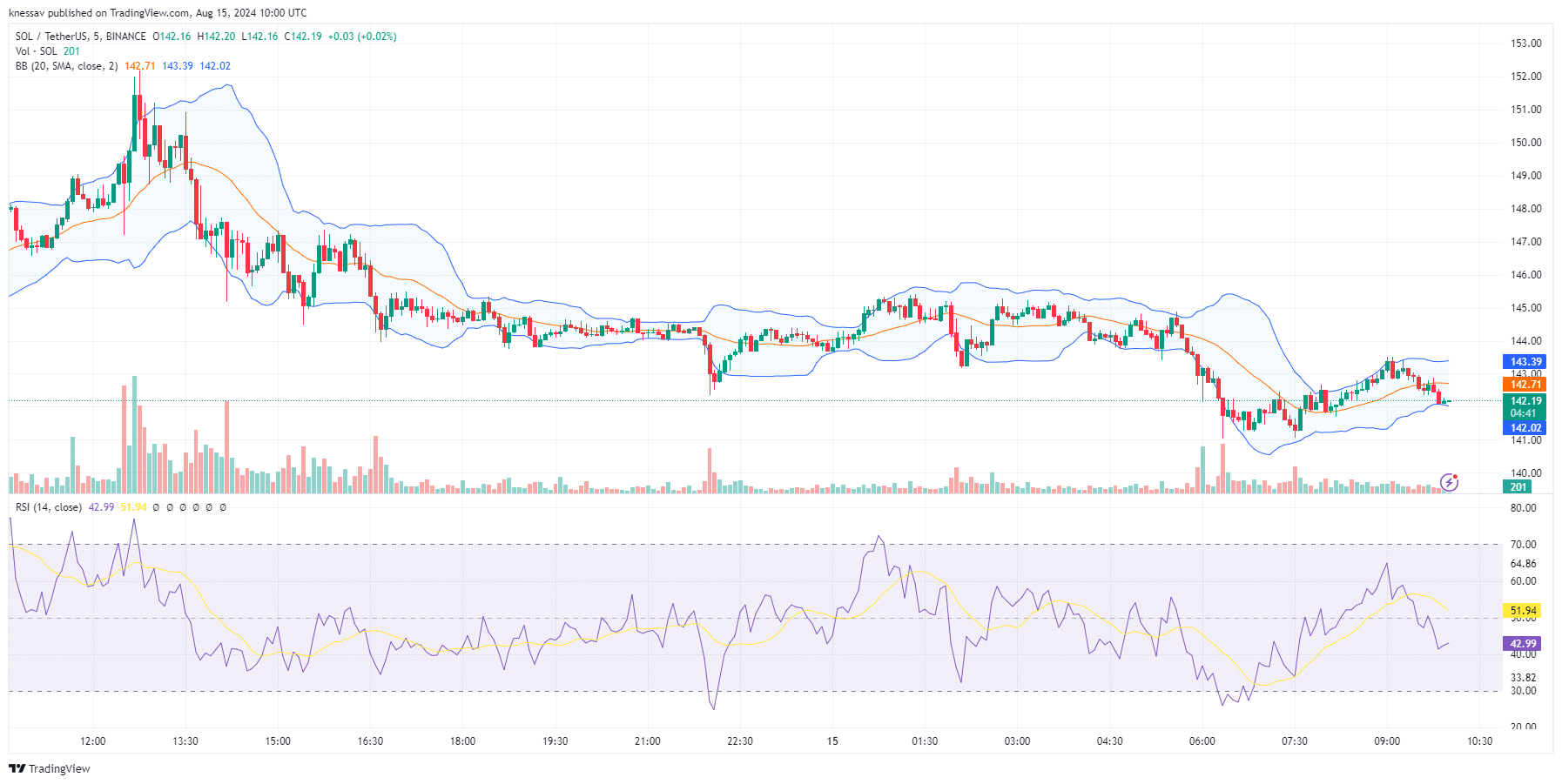Image resolution: width=1562 pixels, height=784 pixels.
Task: Click the open value O142.16
Action: pyautogui.click(x=172, y=37)
